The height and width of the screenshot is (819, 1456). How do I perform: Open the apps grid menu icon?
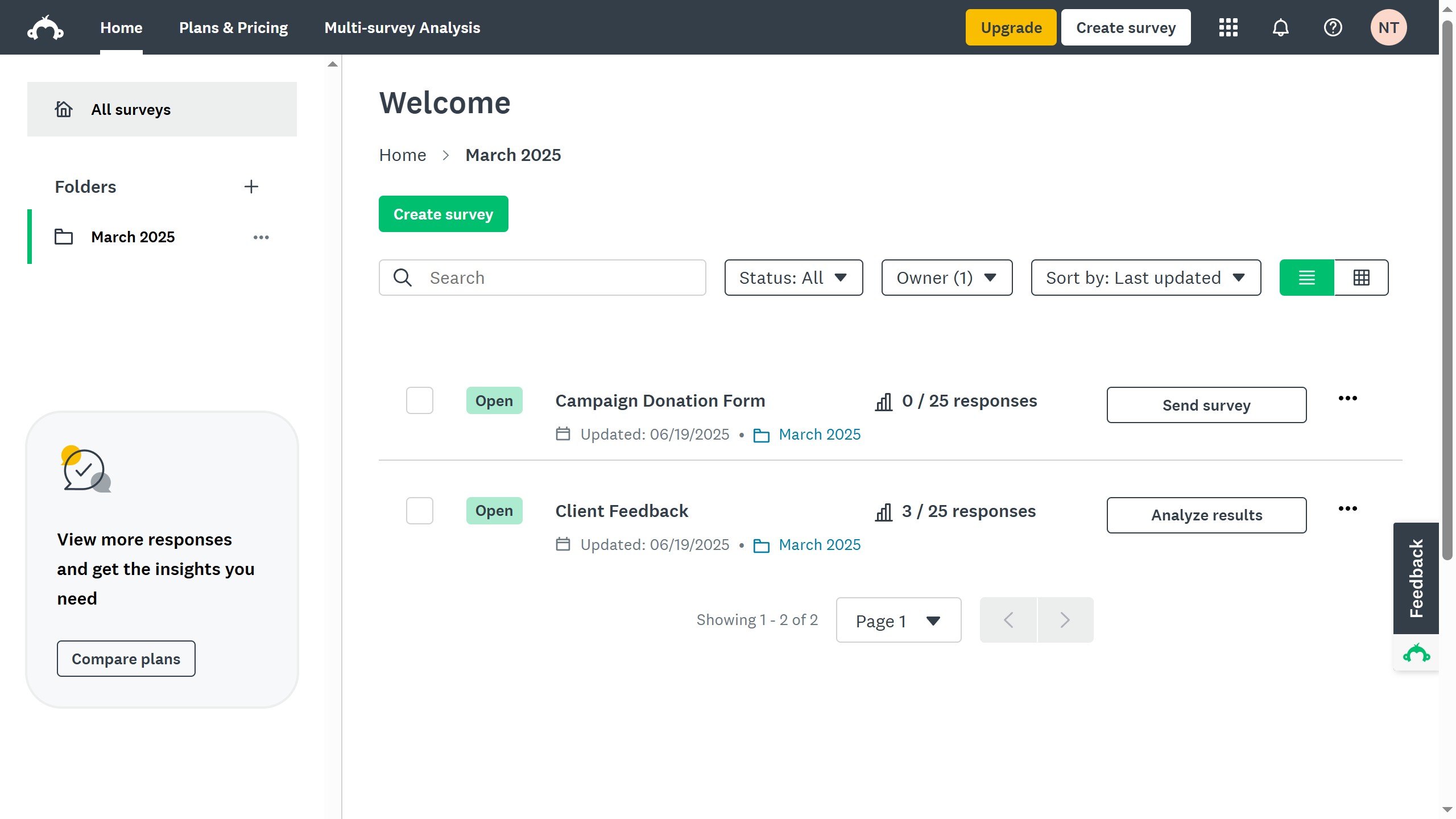(1228, 28)
